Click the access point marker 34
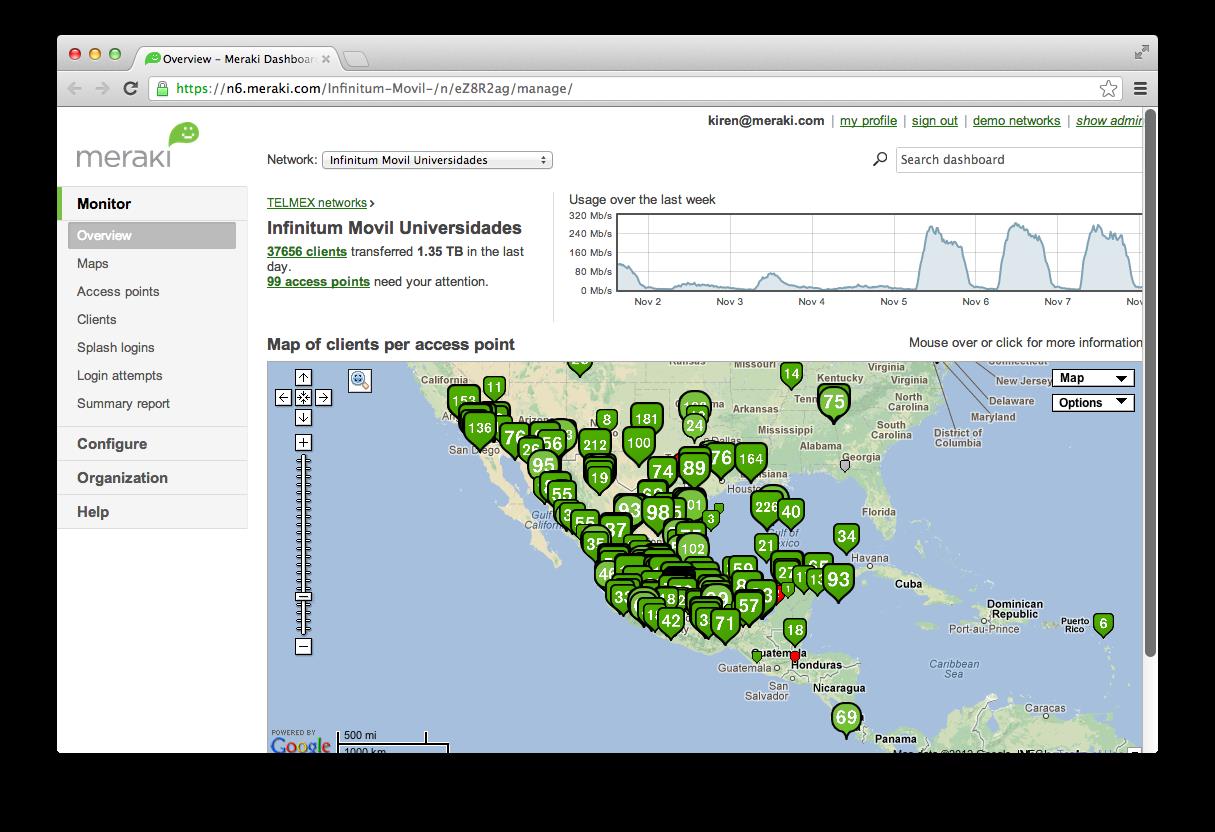 coord(846,536)
